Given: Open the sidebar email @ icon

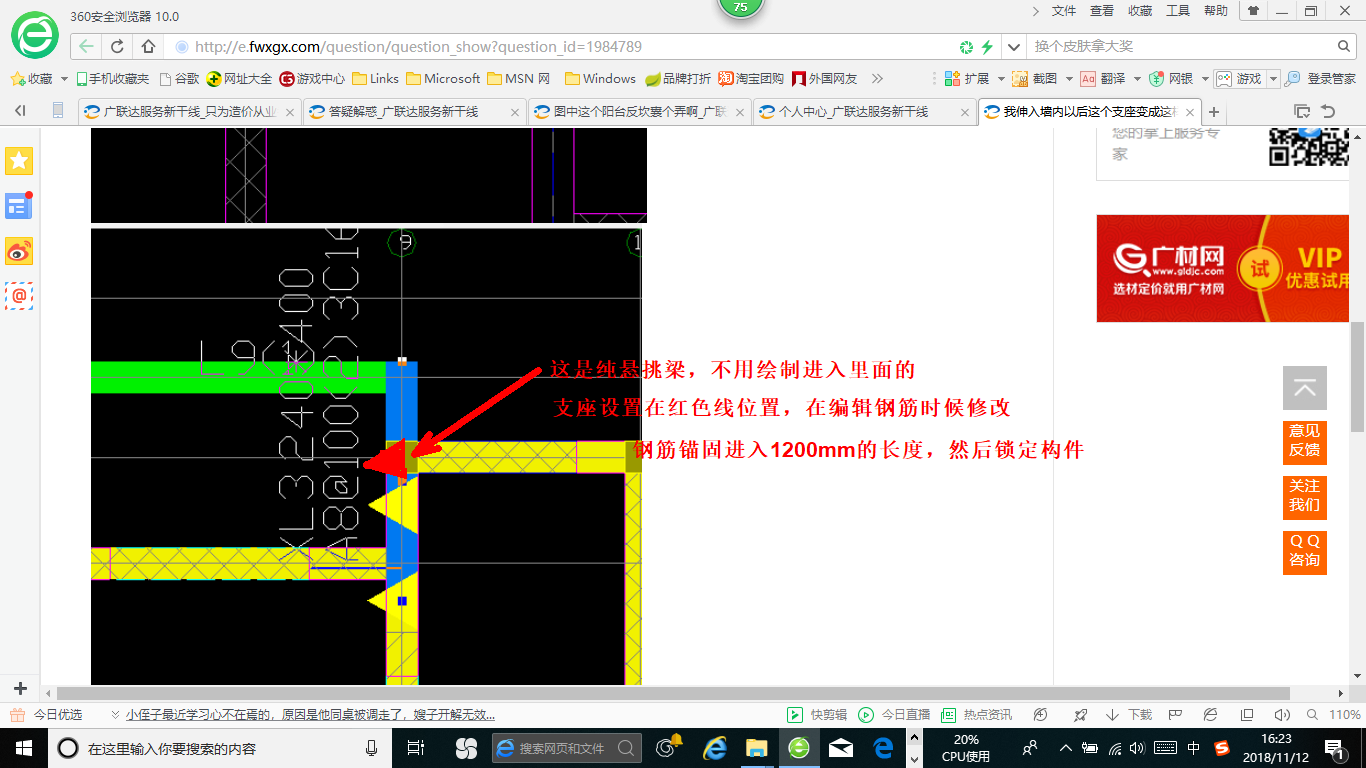Looking at the screenshot, I should pos(19,296).
